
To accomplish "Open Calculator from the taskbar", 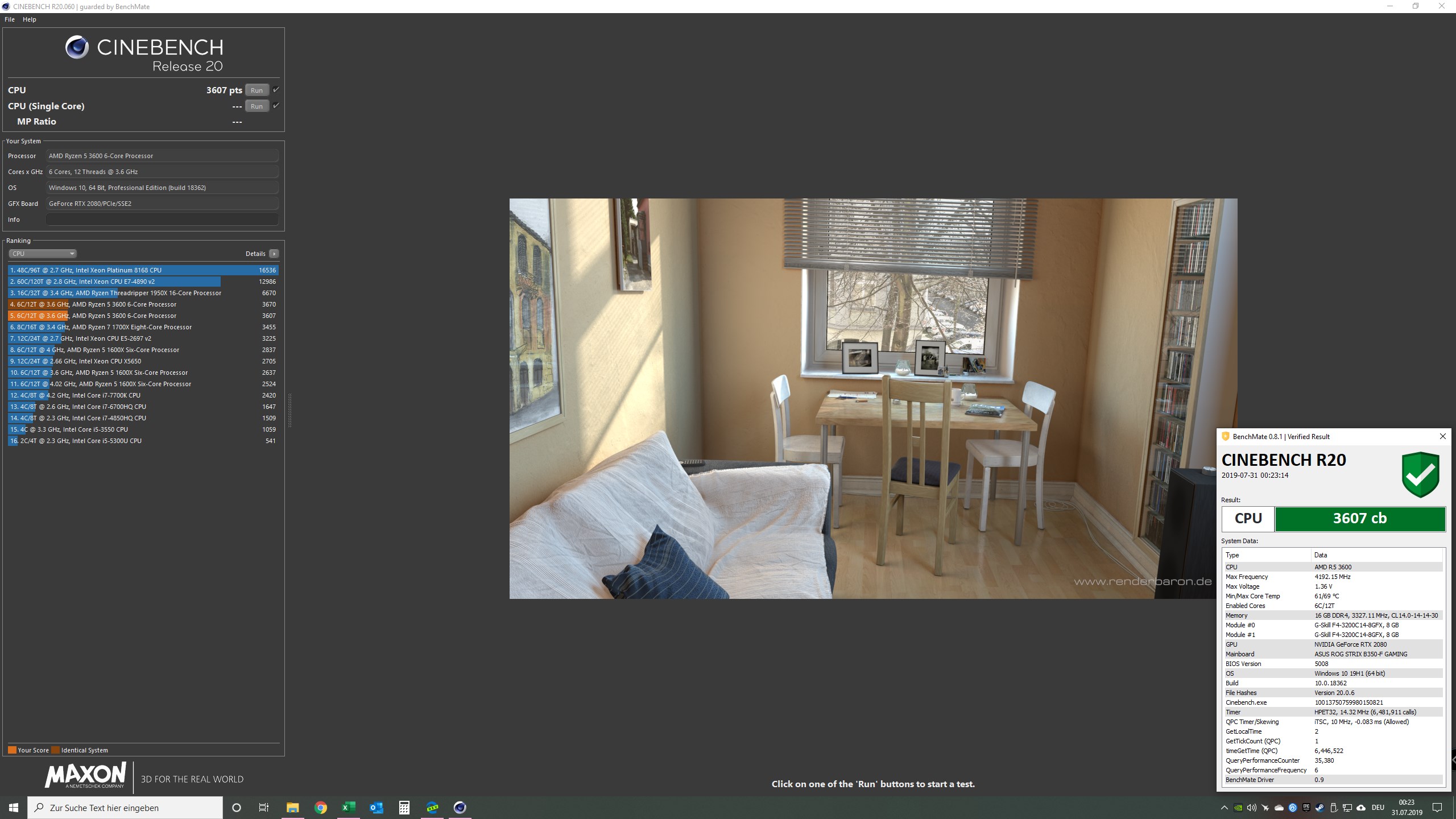I will pyautogui.click(x=404, y=808).
